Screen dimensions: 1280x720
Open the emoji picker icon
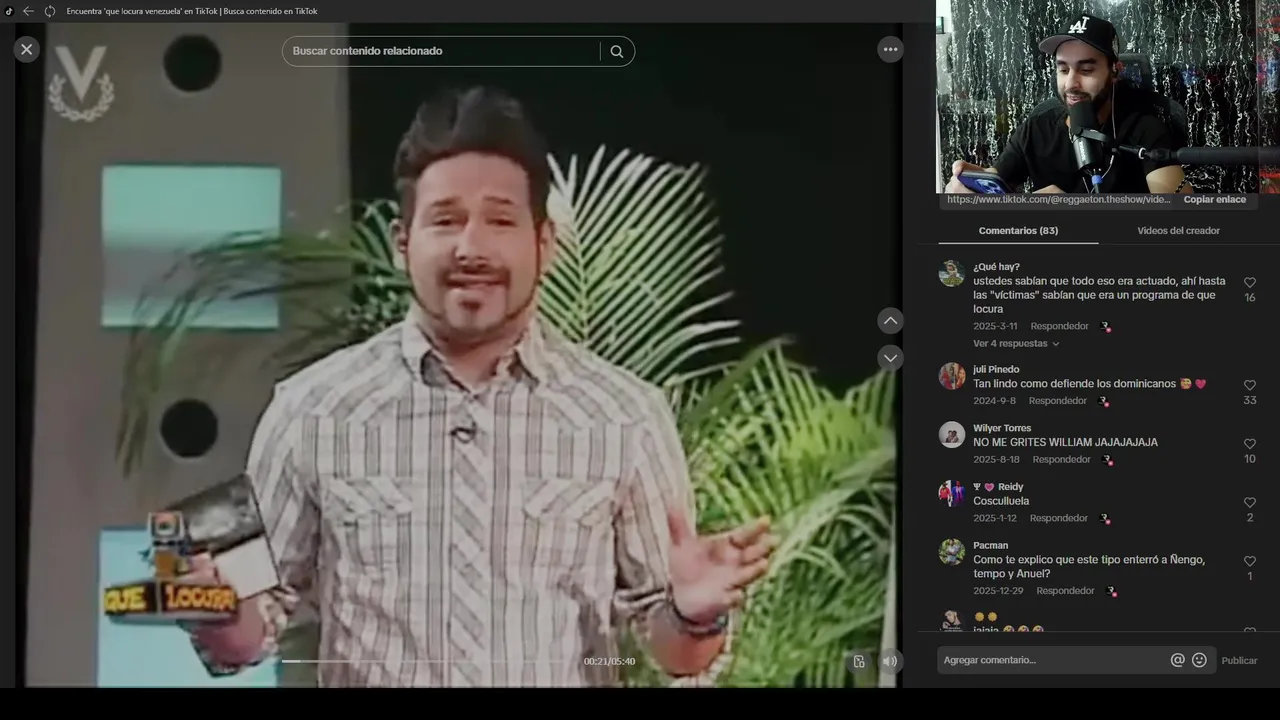point(1199,660)
